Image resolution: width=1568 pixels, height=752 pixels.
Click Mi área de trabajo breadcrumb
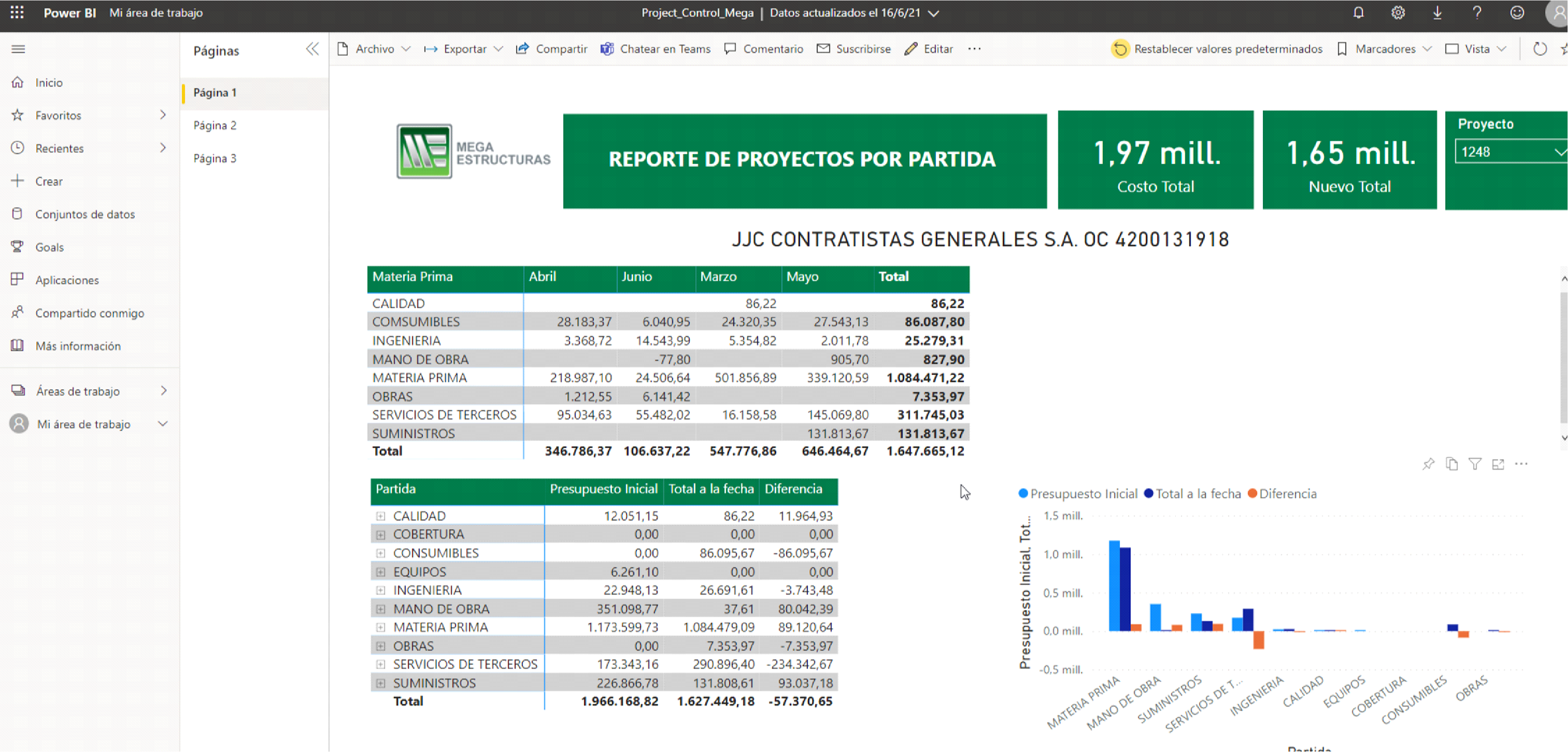coord(156,13)
